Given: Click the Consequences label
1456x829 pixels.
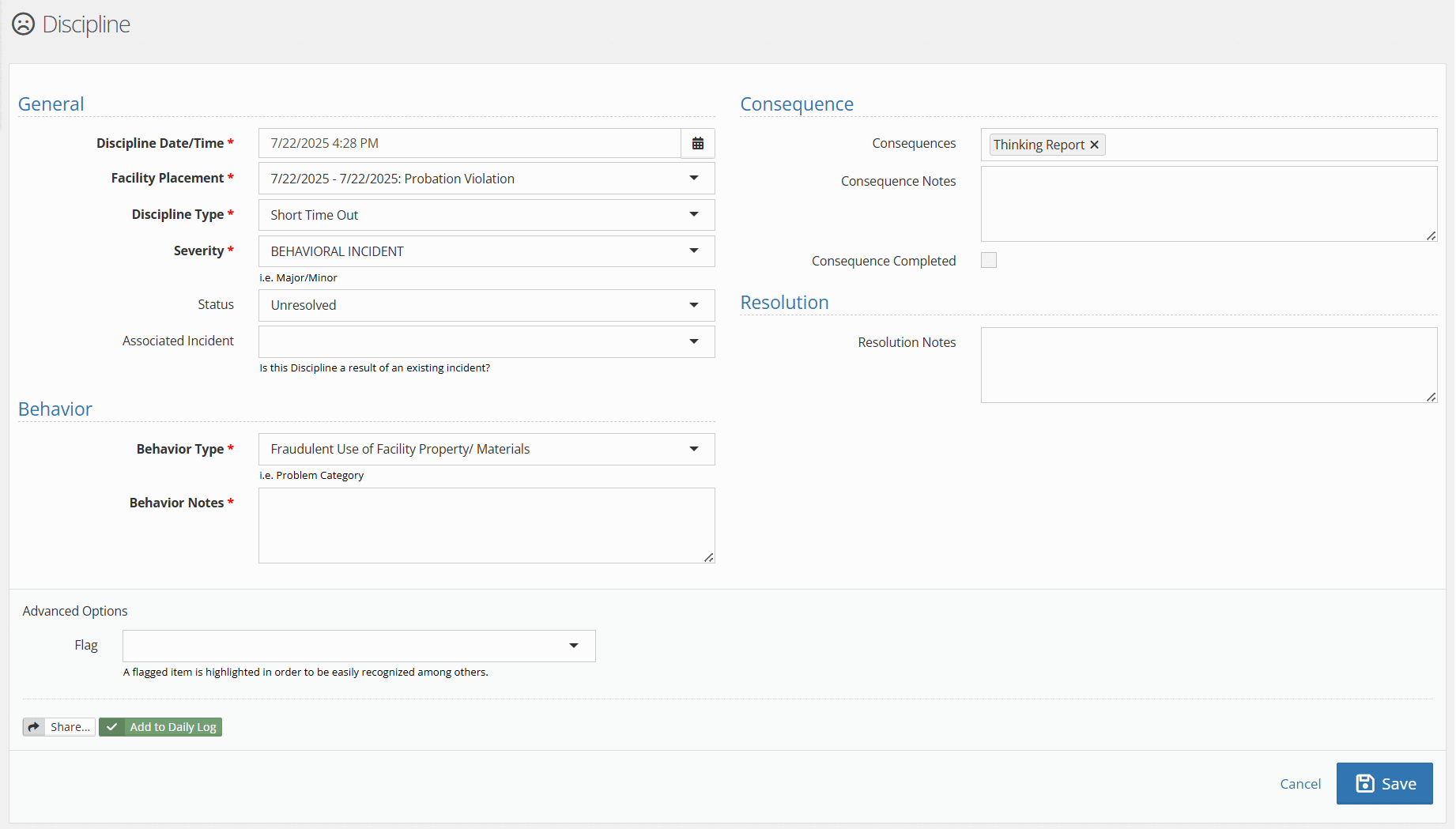Looking at the screenshot, I should coord(914,143).
